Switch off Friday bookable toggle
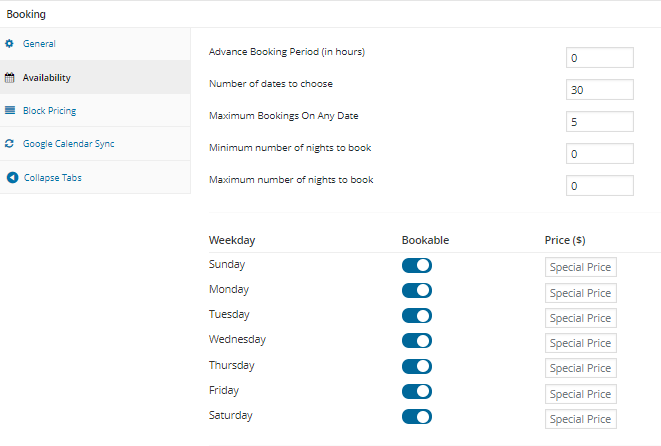Image resolution: width=661 pixels, height=446 pixels. pos(416,391)
